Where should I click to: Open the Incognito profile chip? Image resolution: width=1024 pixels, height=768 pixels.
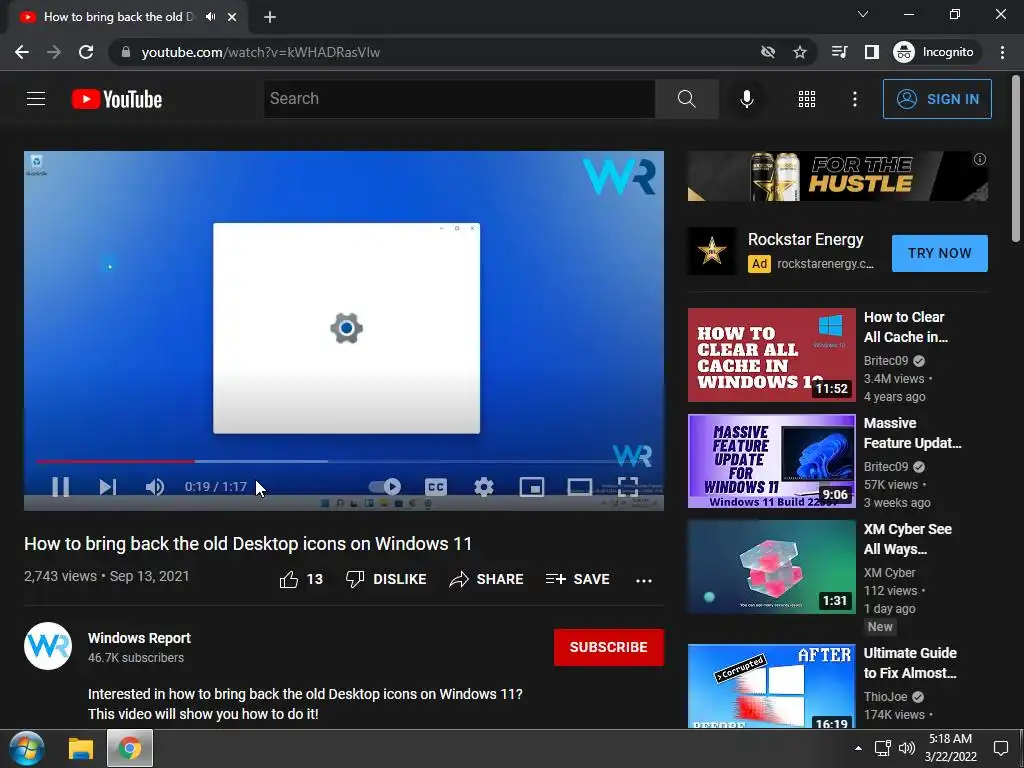click(x=934, y=52)
